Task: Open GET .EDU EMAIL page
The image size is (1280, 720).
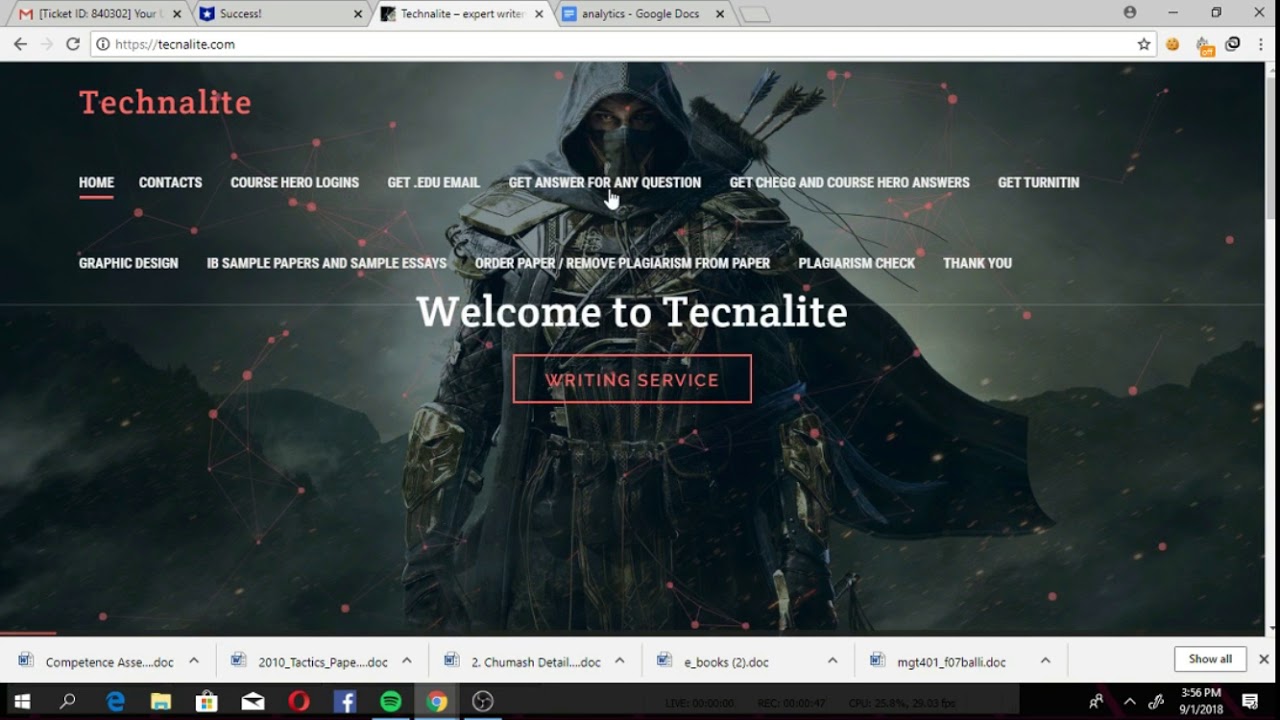Action: 433,183
